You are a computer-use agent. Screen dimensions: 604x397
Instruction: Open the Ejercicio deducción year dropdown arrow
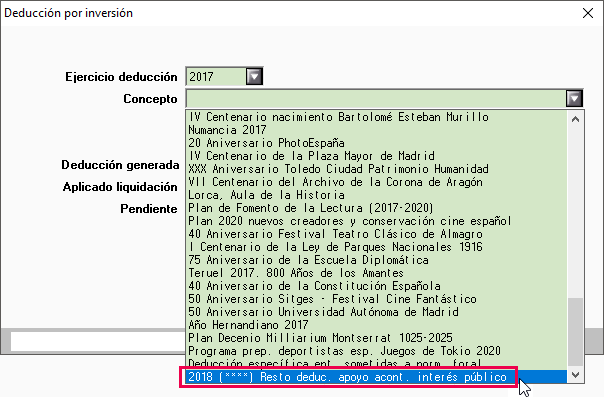coord(254,76)
